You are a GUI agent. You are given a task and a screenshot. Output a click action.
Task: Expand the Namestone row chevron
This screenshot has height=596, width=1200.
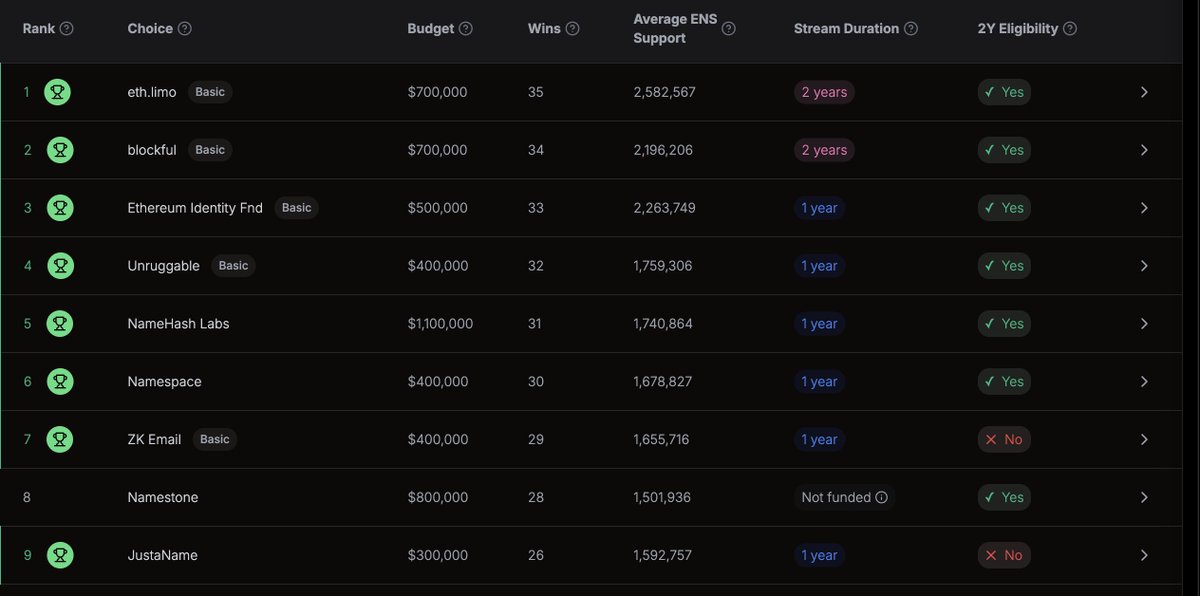[x=1144, y=497]
